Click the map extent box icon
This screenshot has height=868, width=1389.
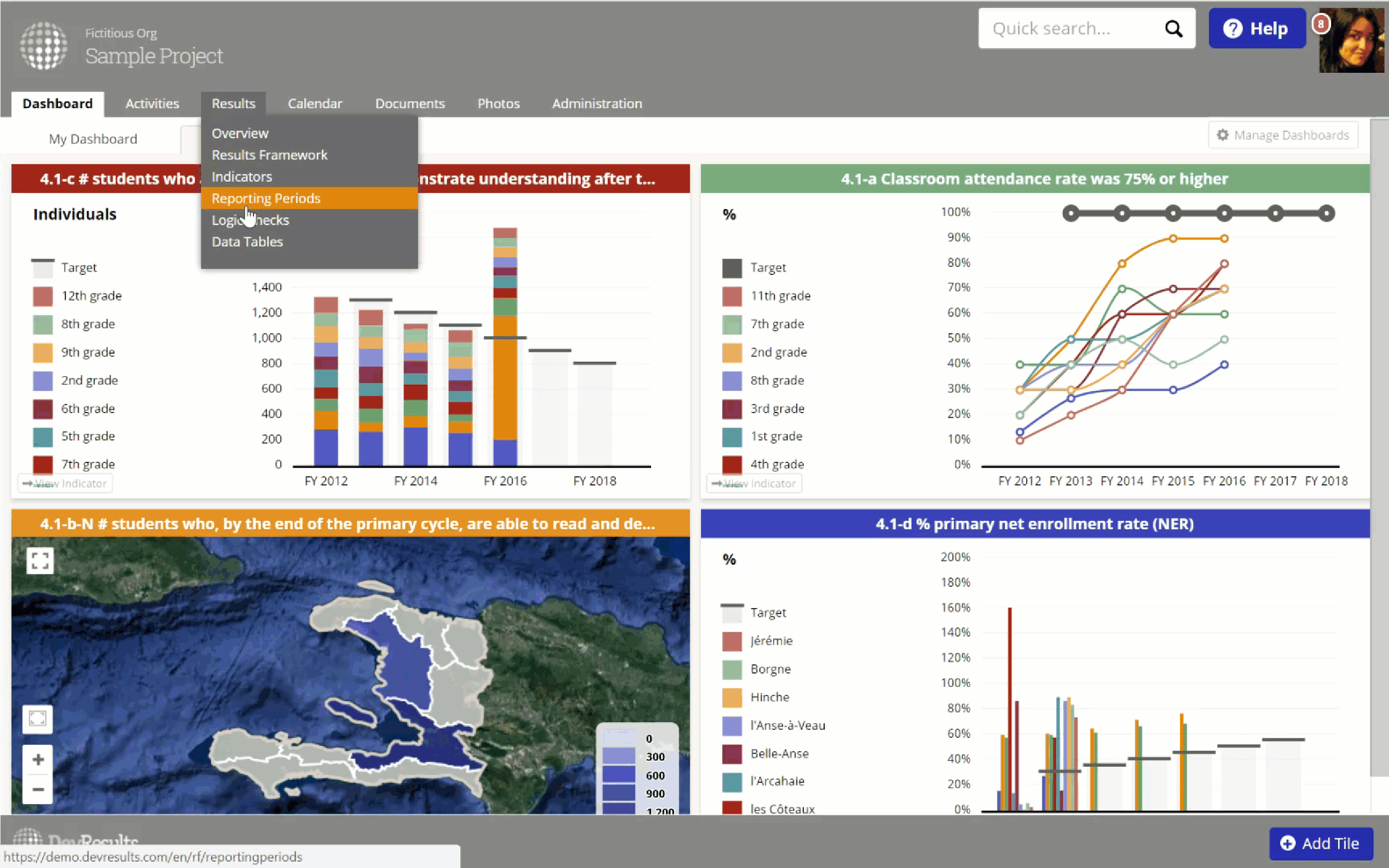tap(38, 718)
